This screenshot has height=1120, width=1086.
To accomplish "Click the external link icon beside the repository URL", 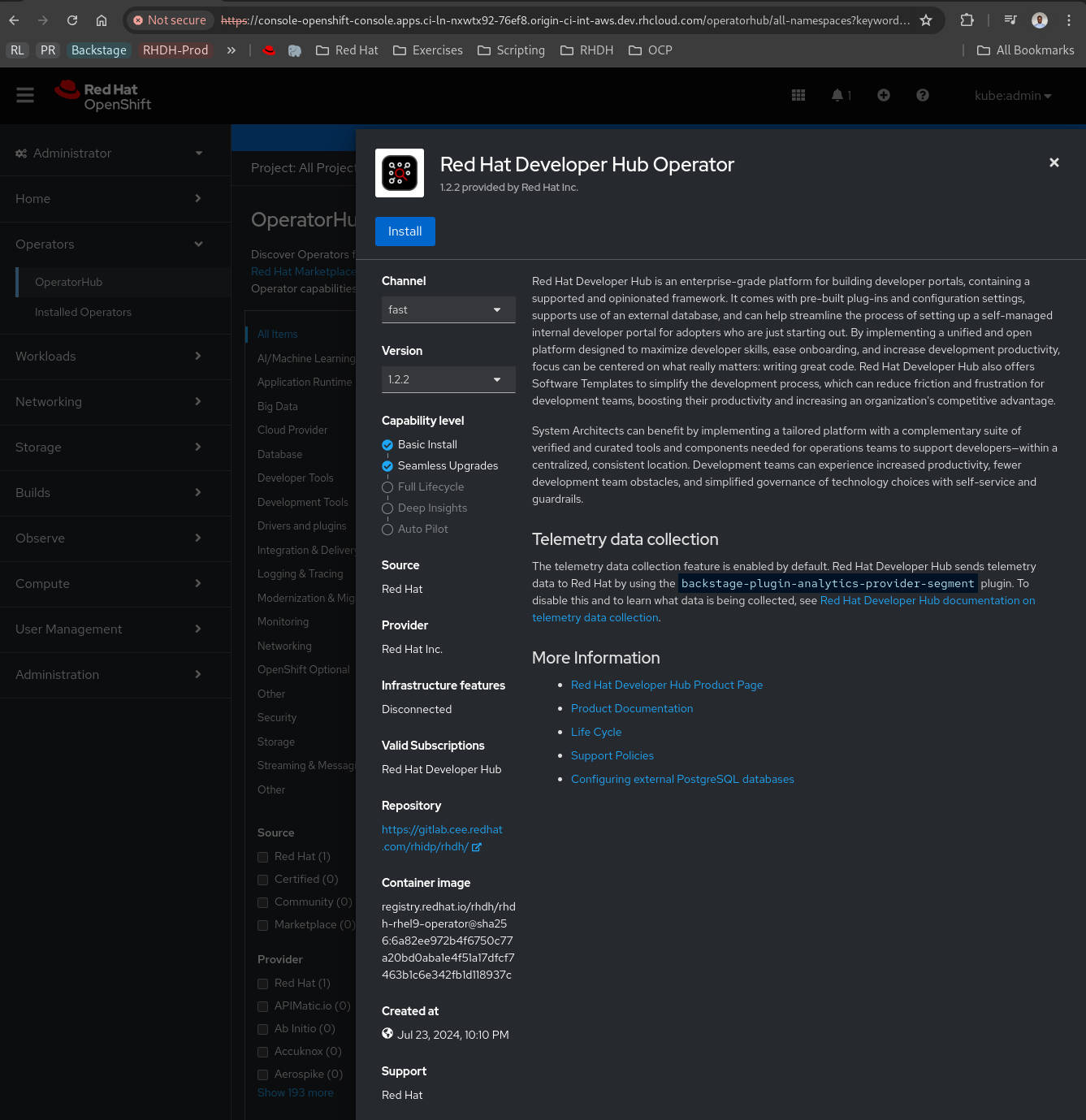I will tap(477, 847).
